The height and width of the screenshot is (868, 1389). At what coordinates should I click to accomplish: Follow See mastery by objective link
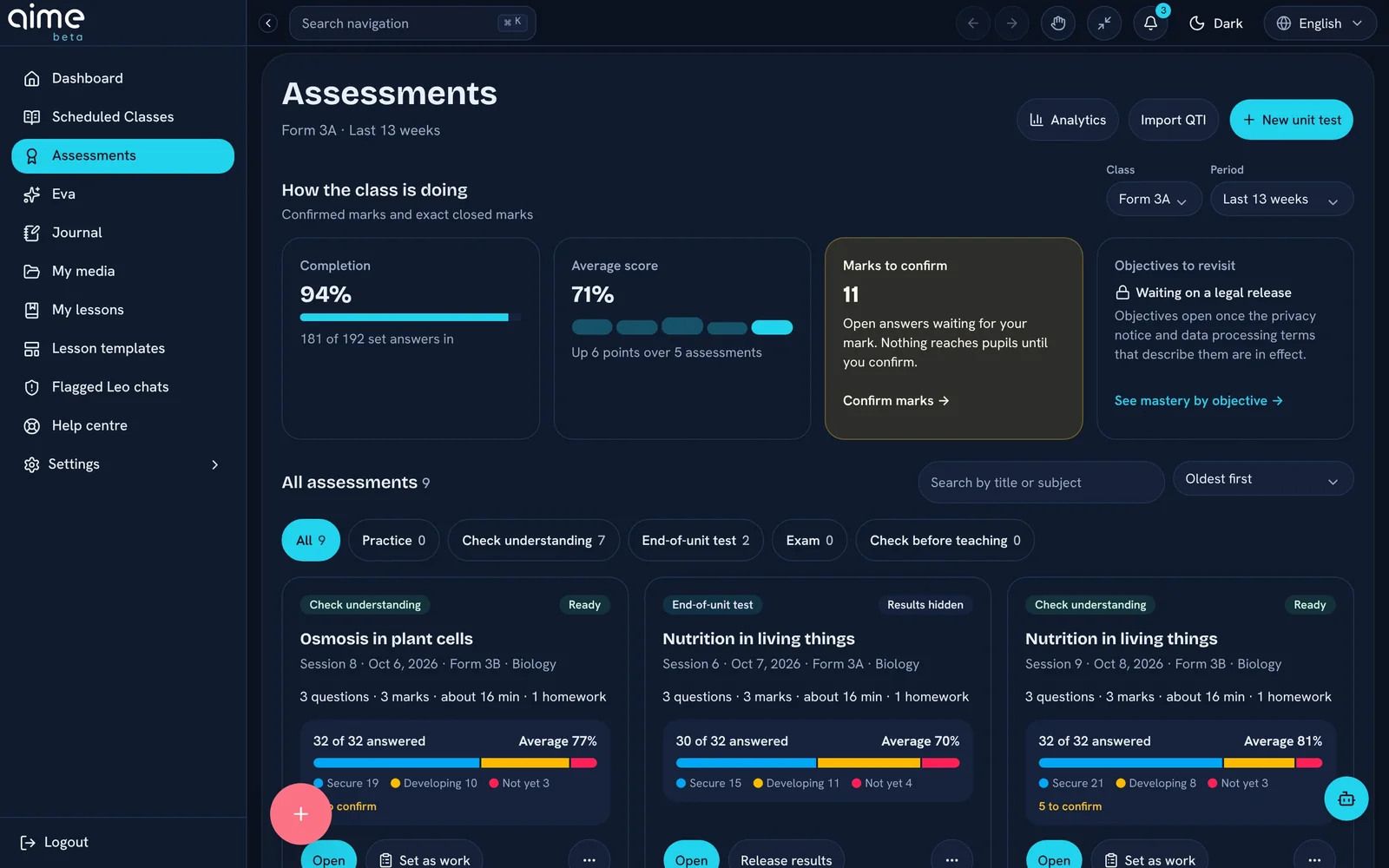click(x=1198, y=400)
